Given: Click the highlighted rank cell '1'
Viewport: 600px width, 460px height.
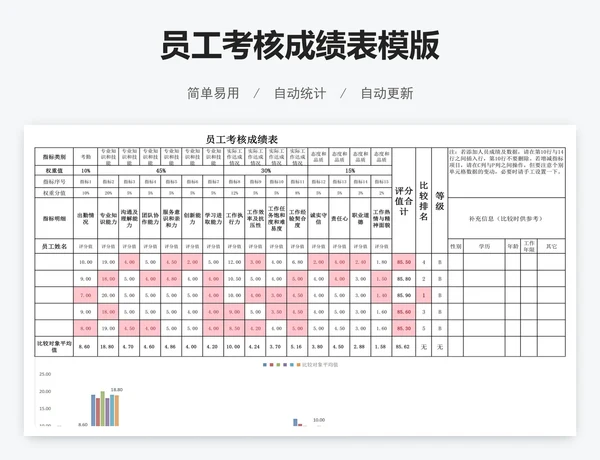Looking at the screenshot, I should pos(424,295).
